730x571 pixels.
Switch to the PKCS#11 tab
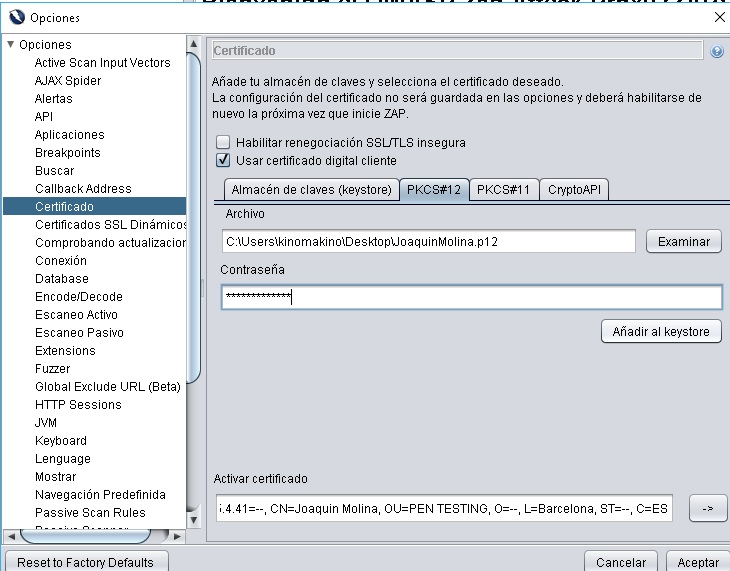tap(505, 189)
